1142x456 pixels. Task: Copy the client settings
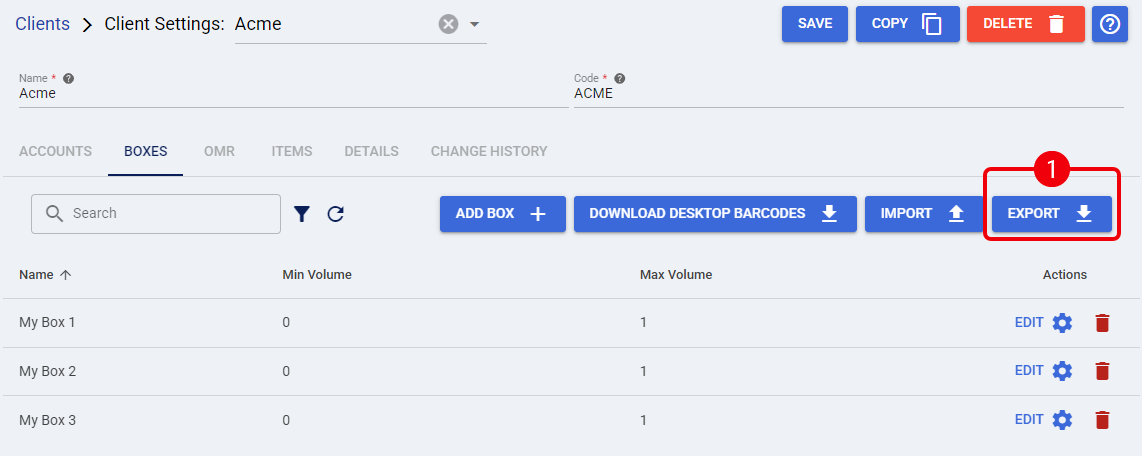tap(907, 24)
